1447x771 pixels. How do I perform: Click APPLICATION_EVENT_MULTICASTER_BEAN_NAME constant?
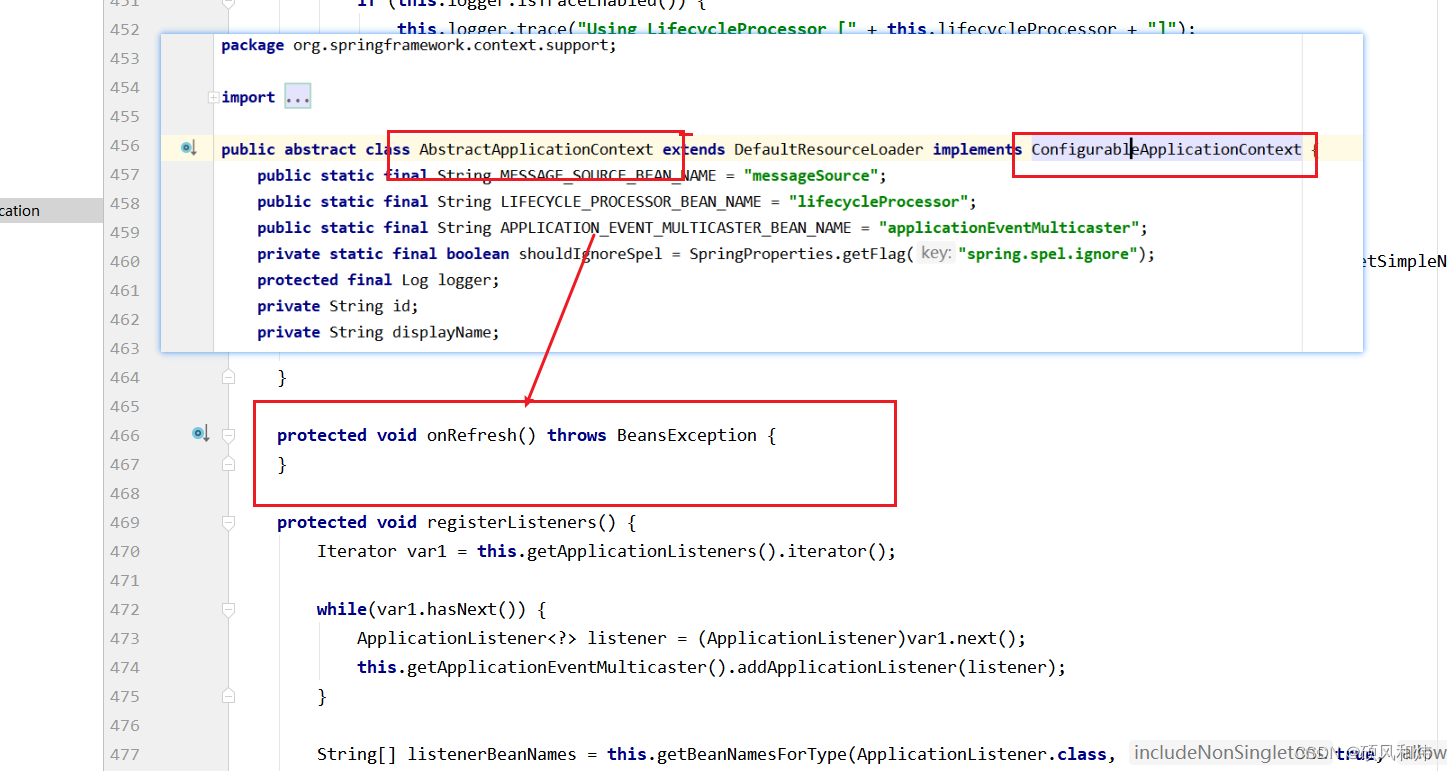click(x=676, y=228)
